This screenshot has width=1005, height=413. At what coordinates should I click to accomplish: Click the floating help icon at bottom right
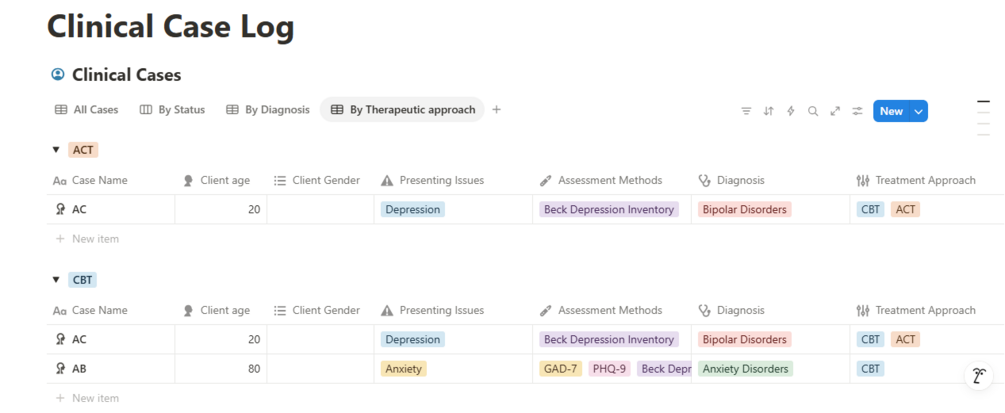980,376
